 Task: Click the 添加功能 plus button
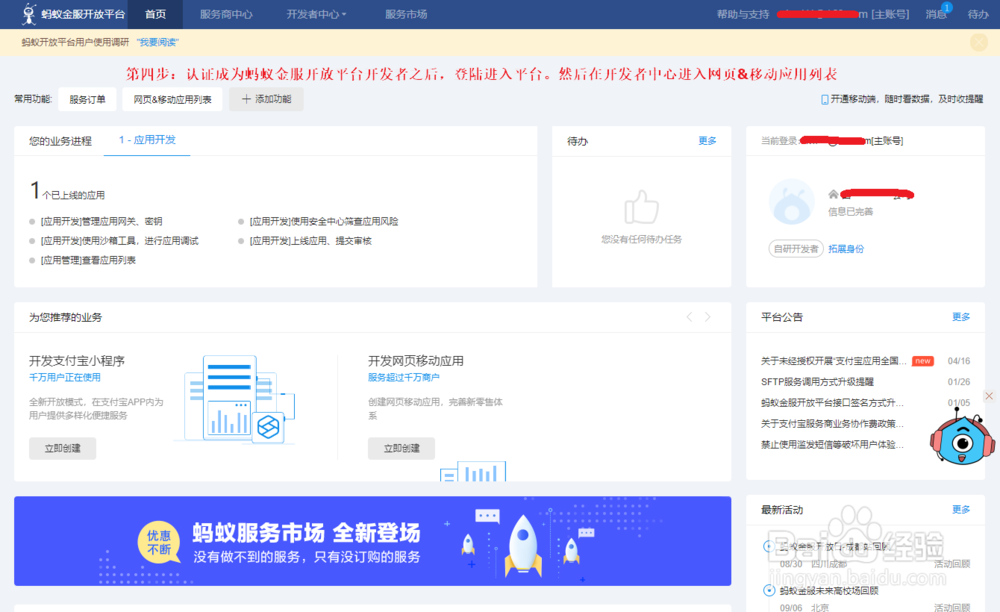[x=266, y=99]
